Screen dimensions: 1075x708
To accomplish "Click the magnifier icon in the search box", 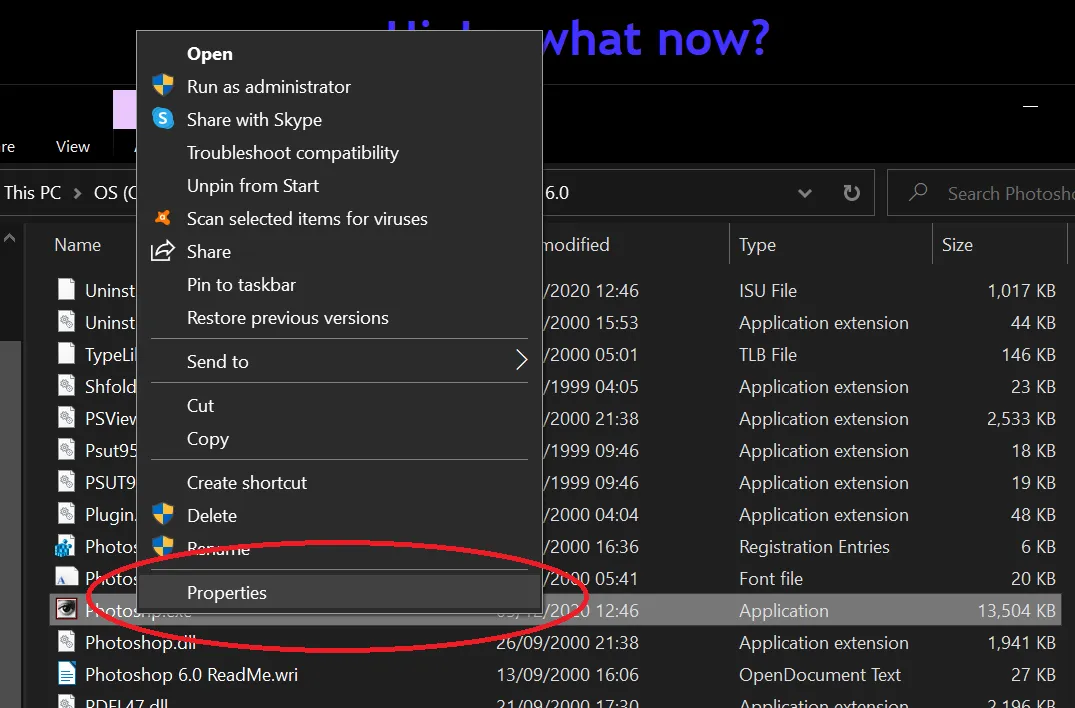I will pos(918,193).
